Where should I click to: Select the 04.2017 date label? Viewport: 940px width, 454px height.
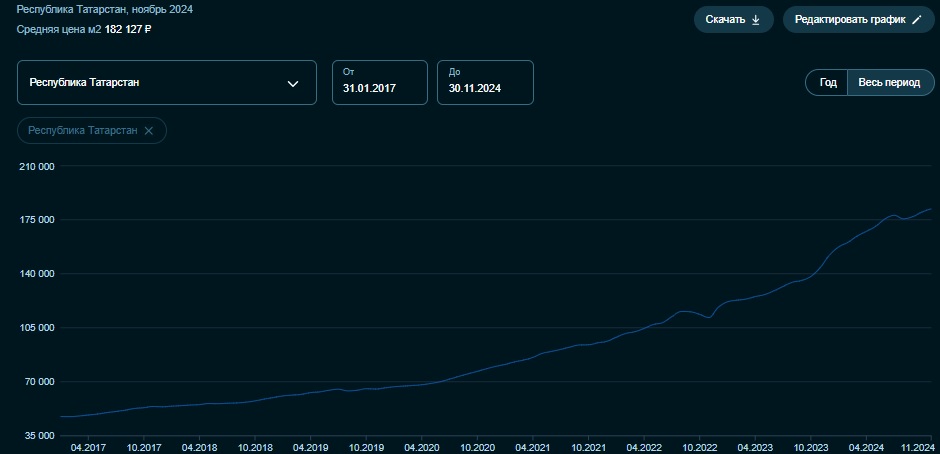[88, 447]
